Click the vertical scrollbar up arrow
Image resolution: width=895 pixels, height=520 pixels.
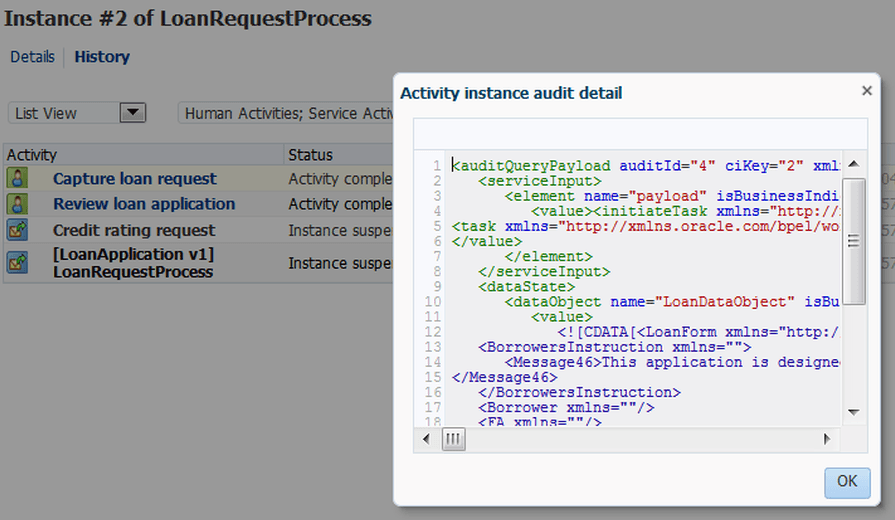[854, 164]
